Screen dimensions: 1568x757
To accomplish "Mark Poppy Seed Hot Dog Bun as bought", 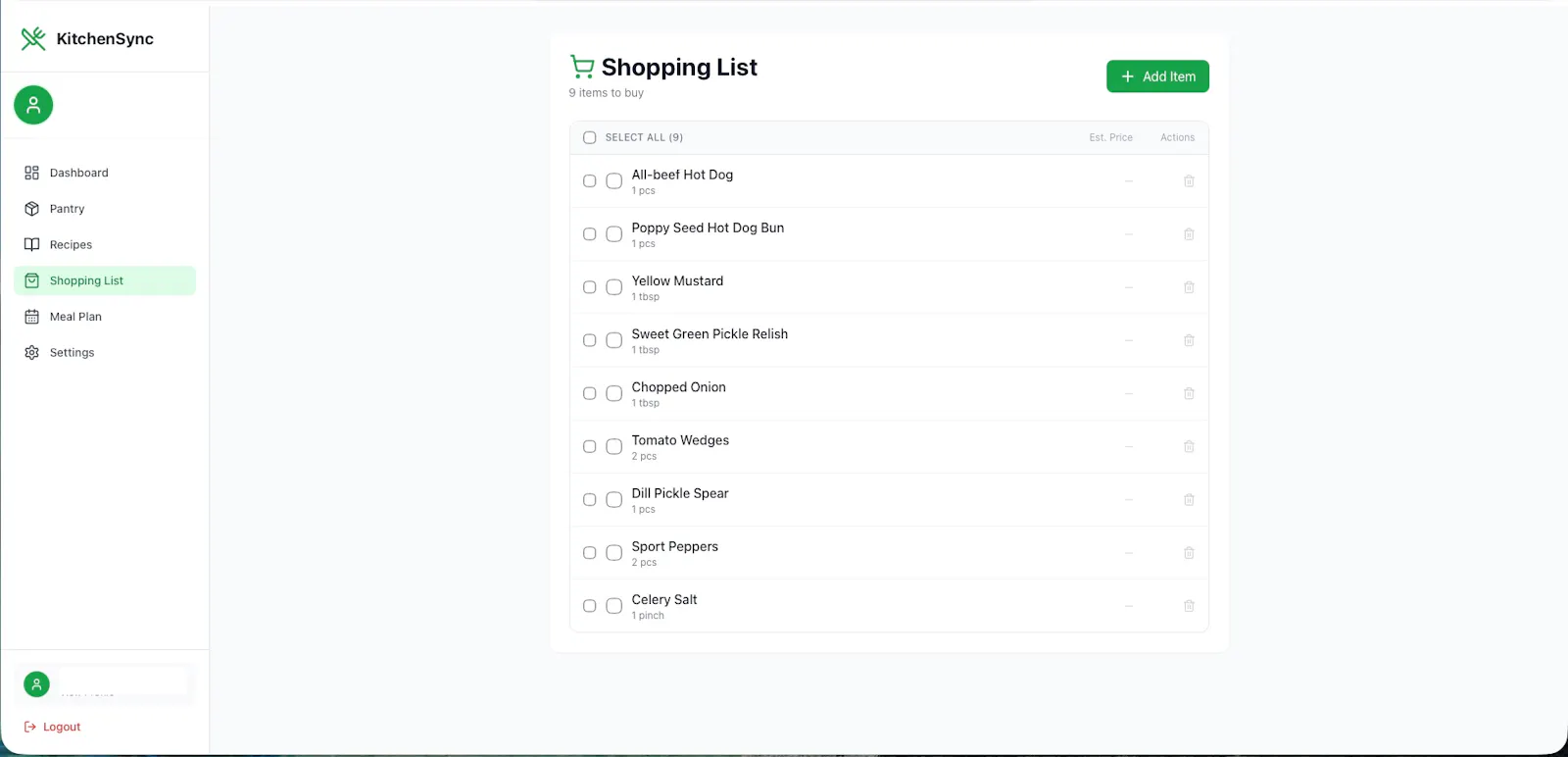I will click(614, 233).
